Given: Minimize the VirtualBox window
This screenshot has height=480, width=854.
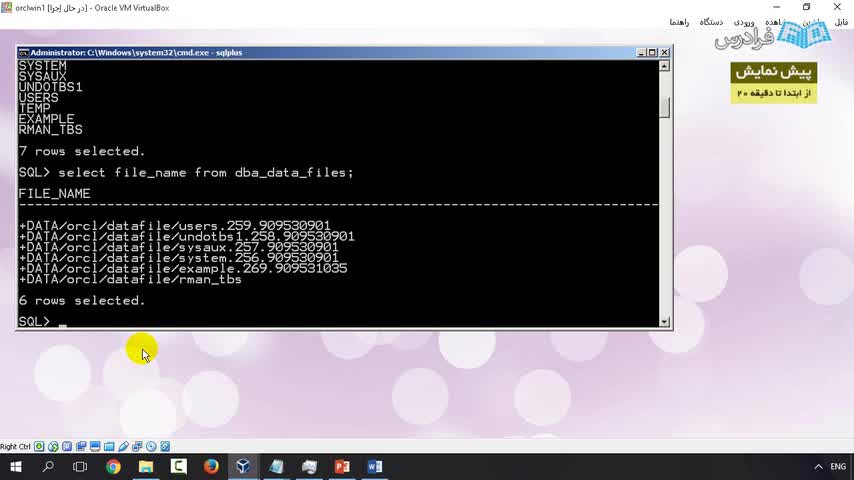Looking at the screenshot, I should (777, 7).
